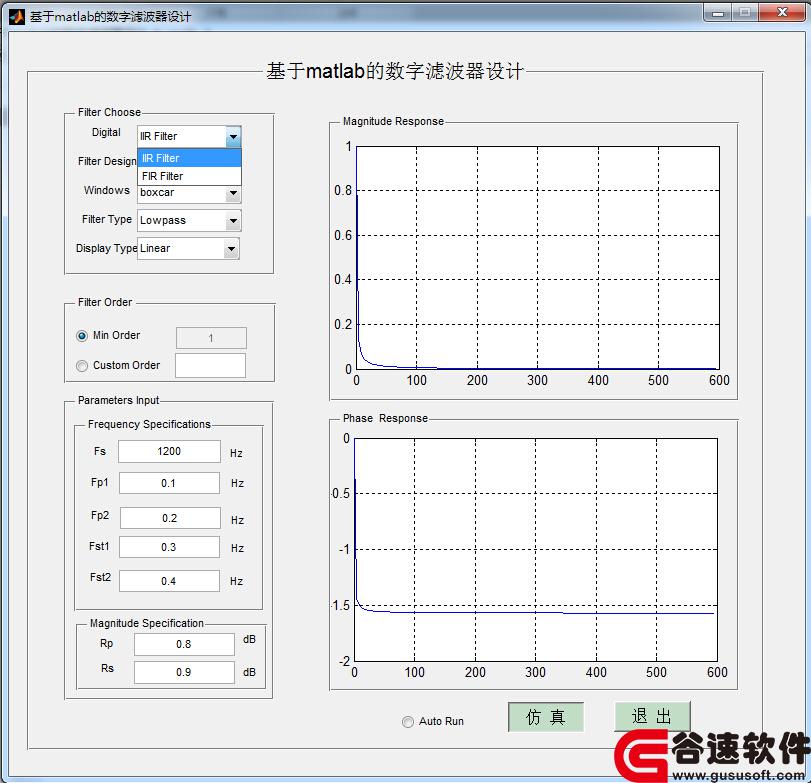Image resolution: width=811 pixels, height=783 pixels.
Task: Click the 仿真 simulate button
Action: (x=546, y=717)
